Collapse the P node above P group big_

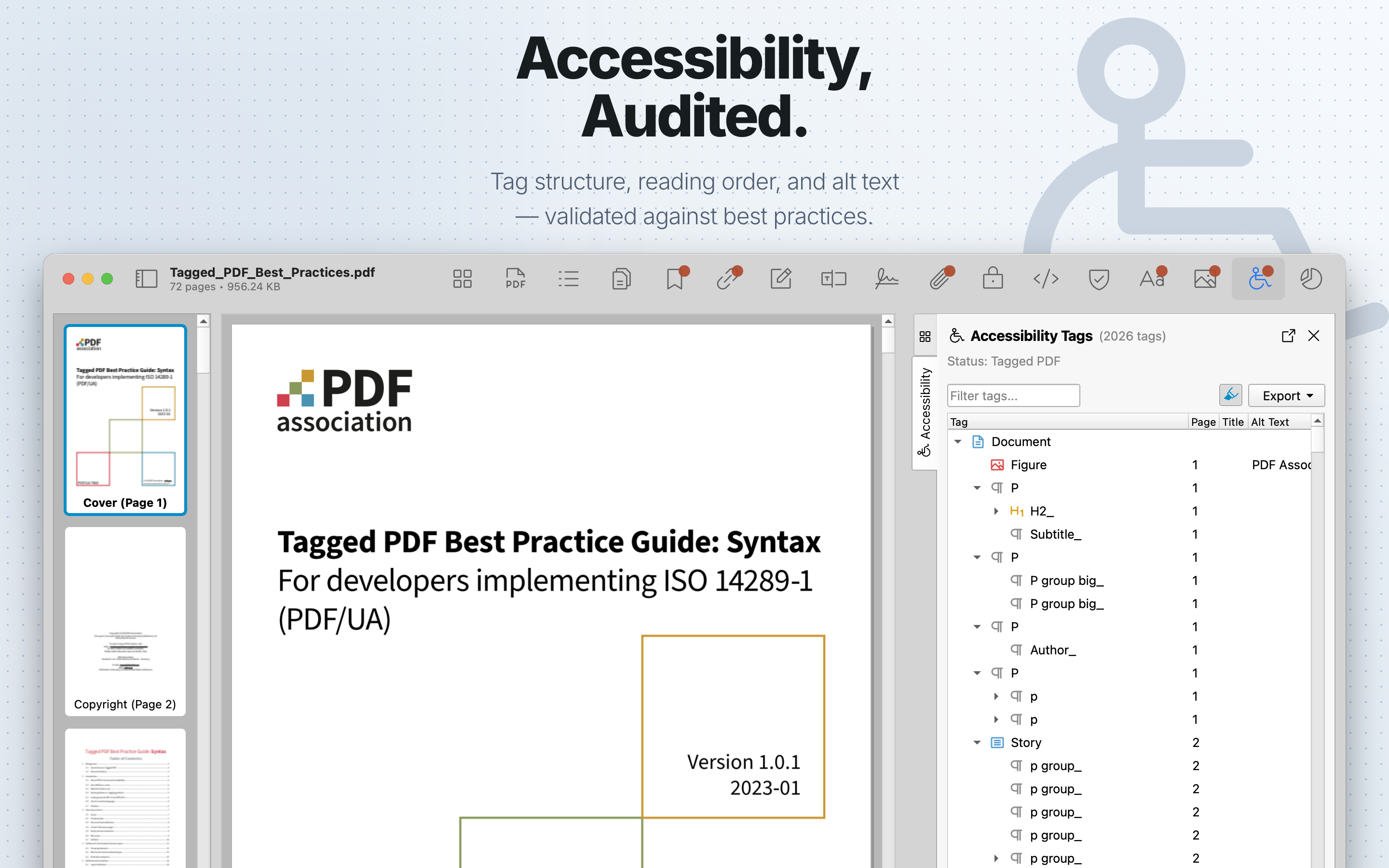[977, 557]
